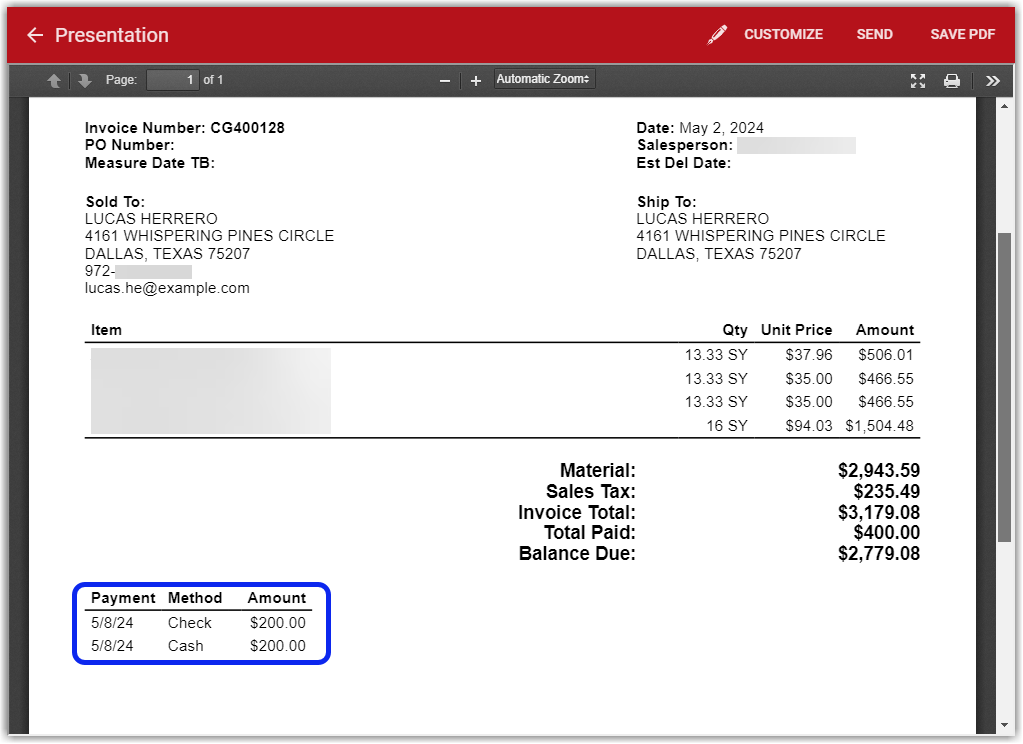Viewport: 1023px width, 744px height.
Task: Click Balance Due value $2,779.08
Action: tap(879, 553)
